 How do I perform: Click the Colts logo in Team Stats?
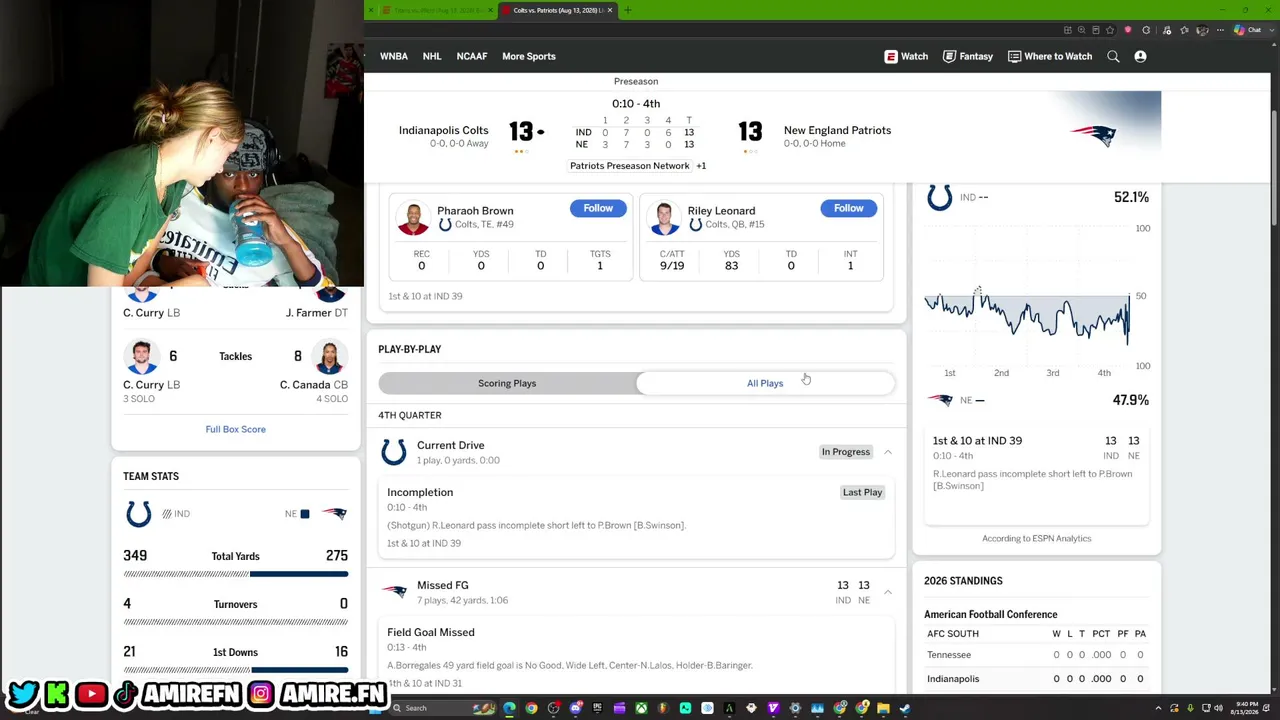[x=138, y=514]
